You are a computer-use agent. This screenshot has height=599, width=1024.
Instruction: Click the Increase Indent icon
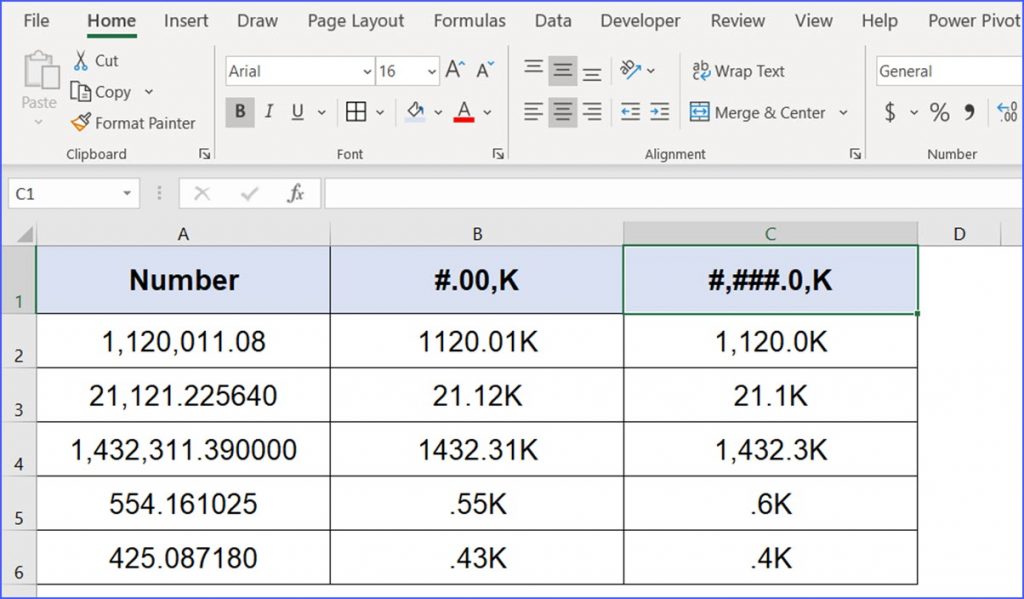659,112
